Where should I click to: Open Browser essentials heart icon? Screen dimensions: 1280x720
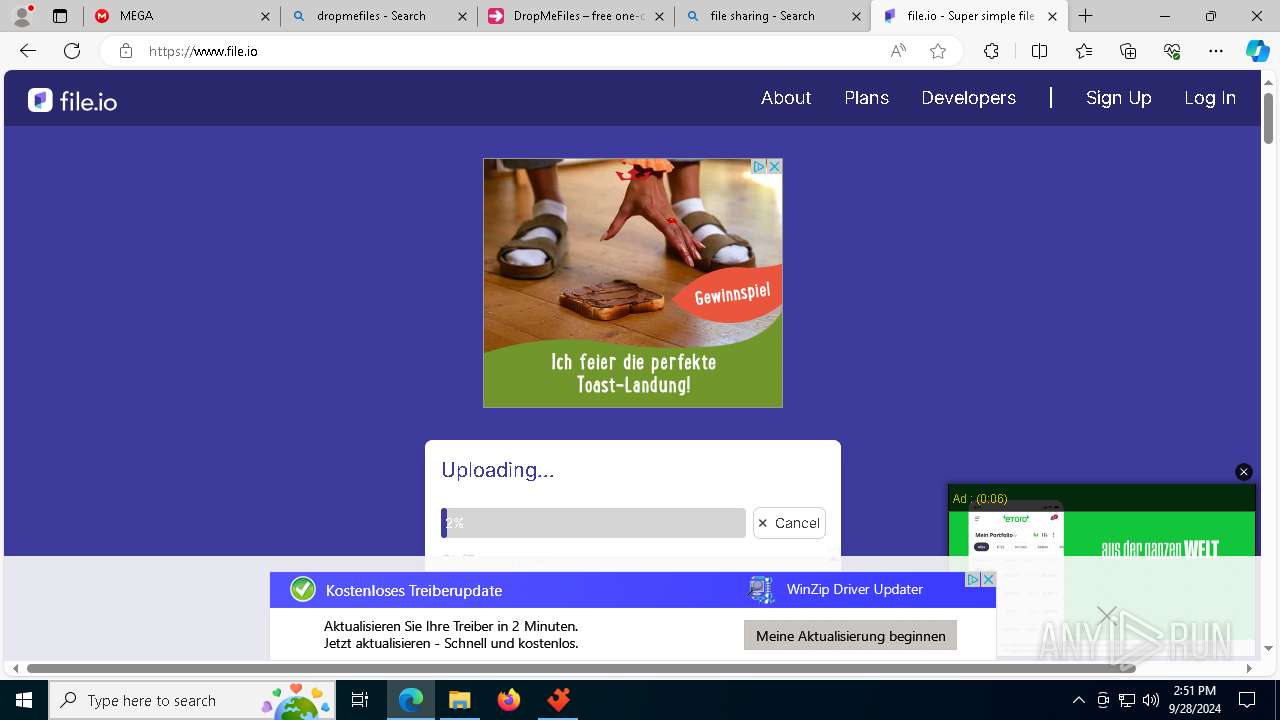click(1172, 51)
